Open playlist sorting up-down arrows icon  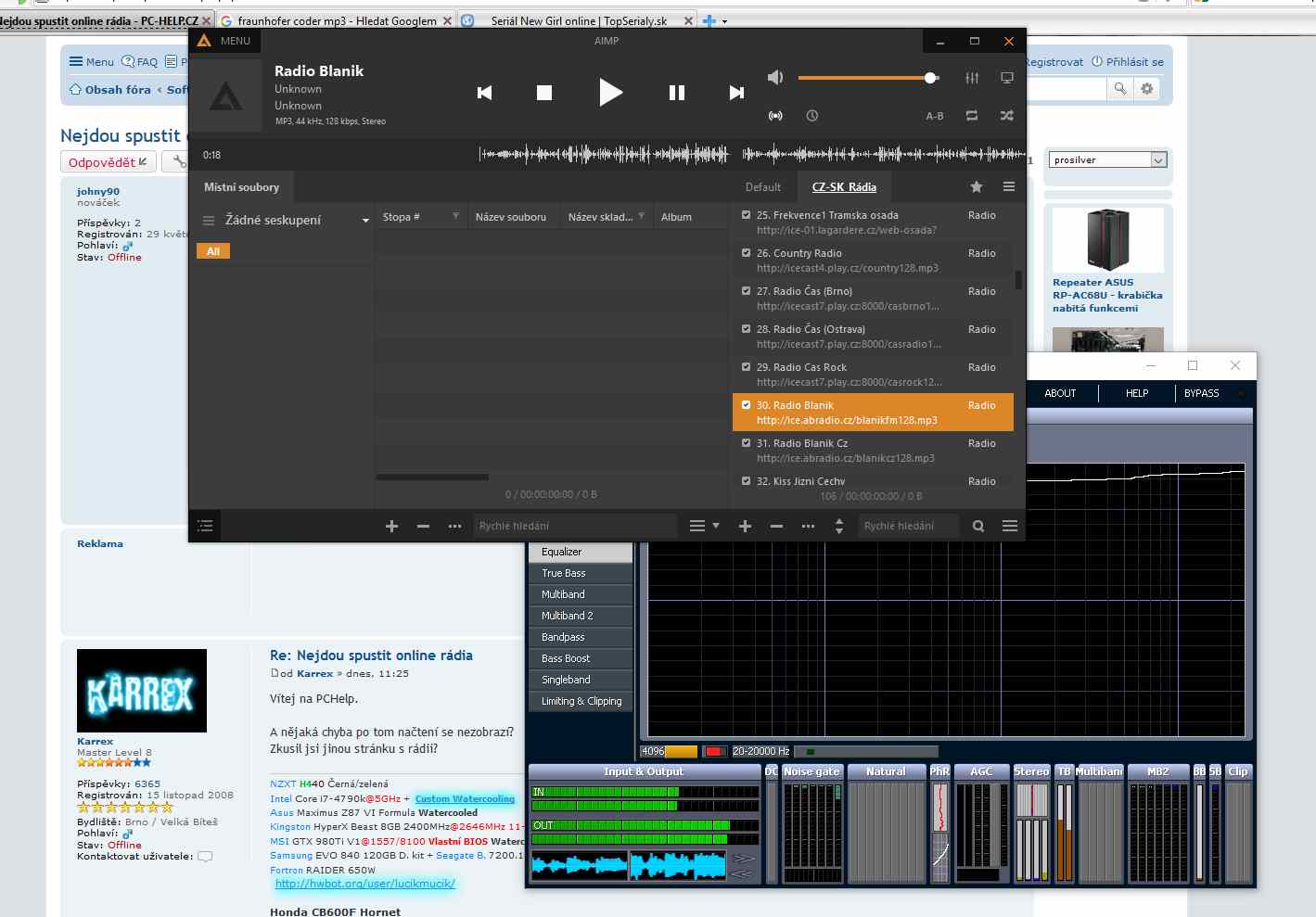coord(839,526)
